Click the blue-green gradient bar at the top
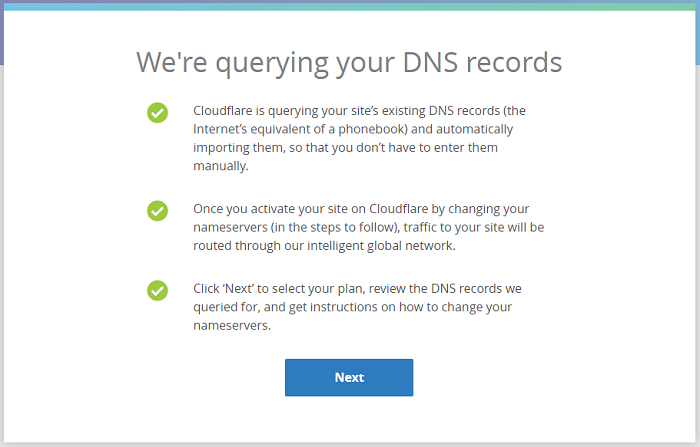 pyautogui.click(x=350, y=7)
